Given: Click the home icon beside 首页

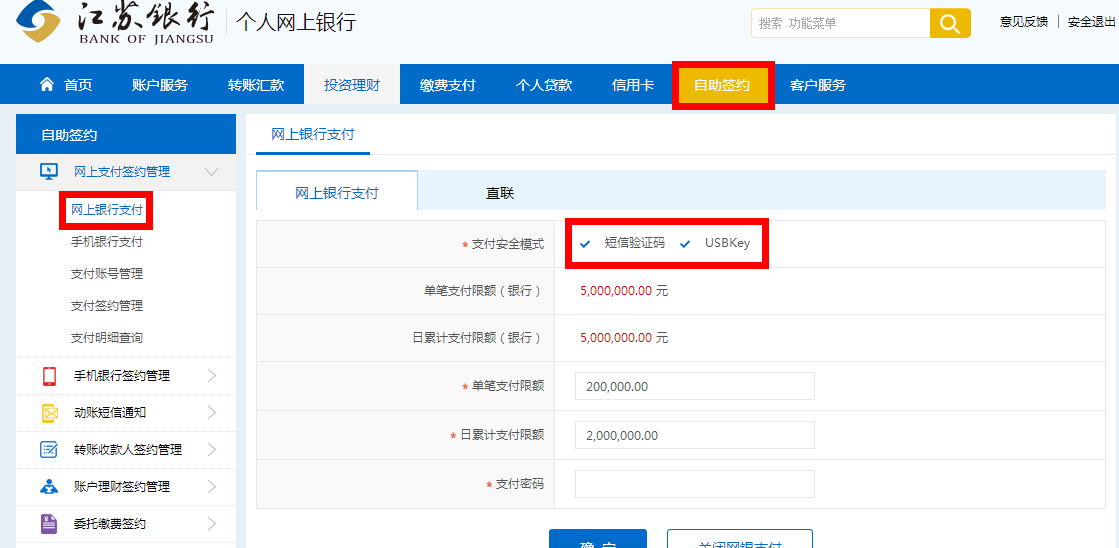Looking at the screenshot, I should tap(47, 85).
